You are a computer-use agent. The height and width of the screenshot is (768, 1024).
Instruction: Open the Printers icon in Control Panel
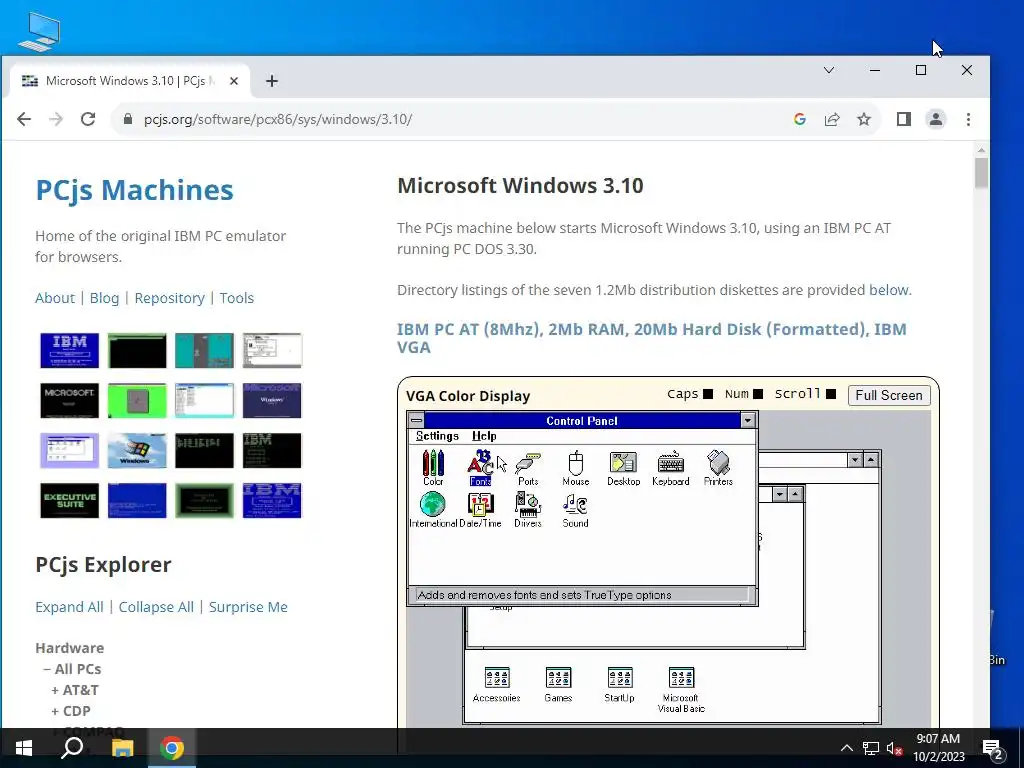click(x=718, y=468)
